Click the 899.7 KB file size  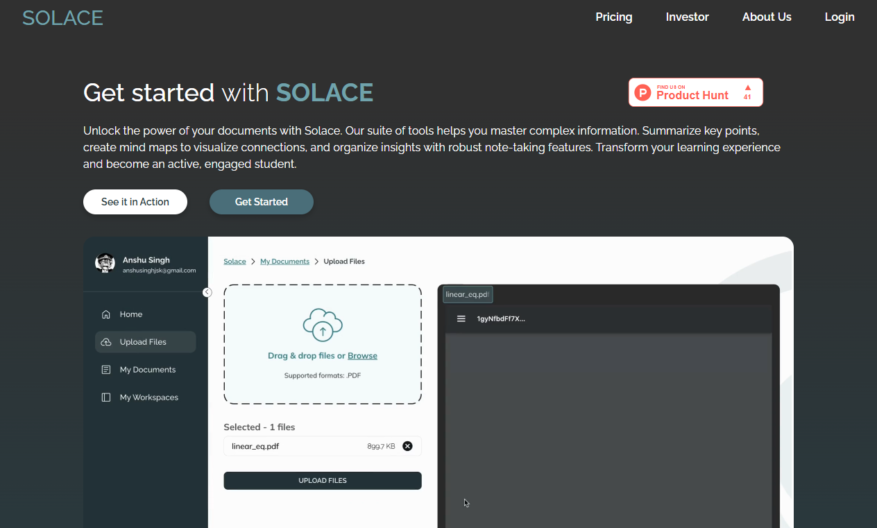coord(381,446)
